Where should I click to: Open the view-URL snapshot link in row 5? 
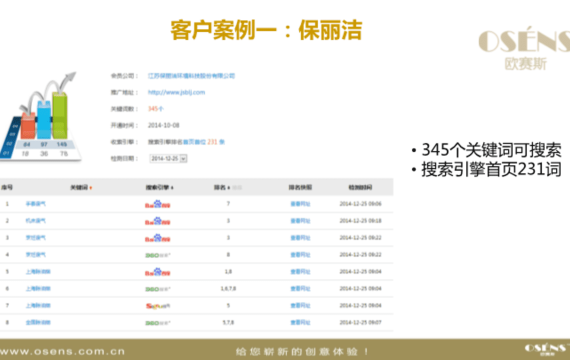300,272
